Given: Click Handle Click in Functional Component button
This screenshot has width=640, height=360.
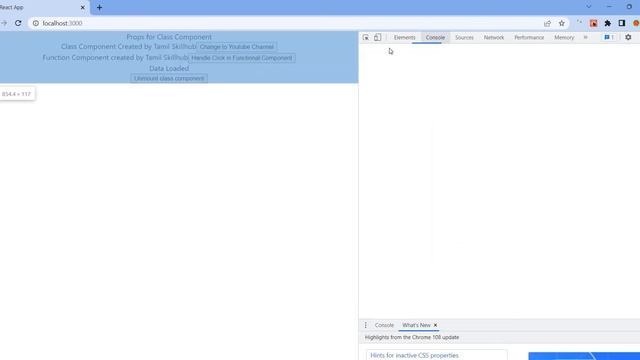Looking at the screenshot, I should point(242,58).
